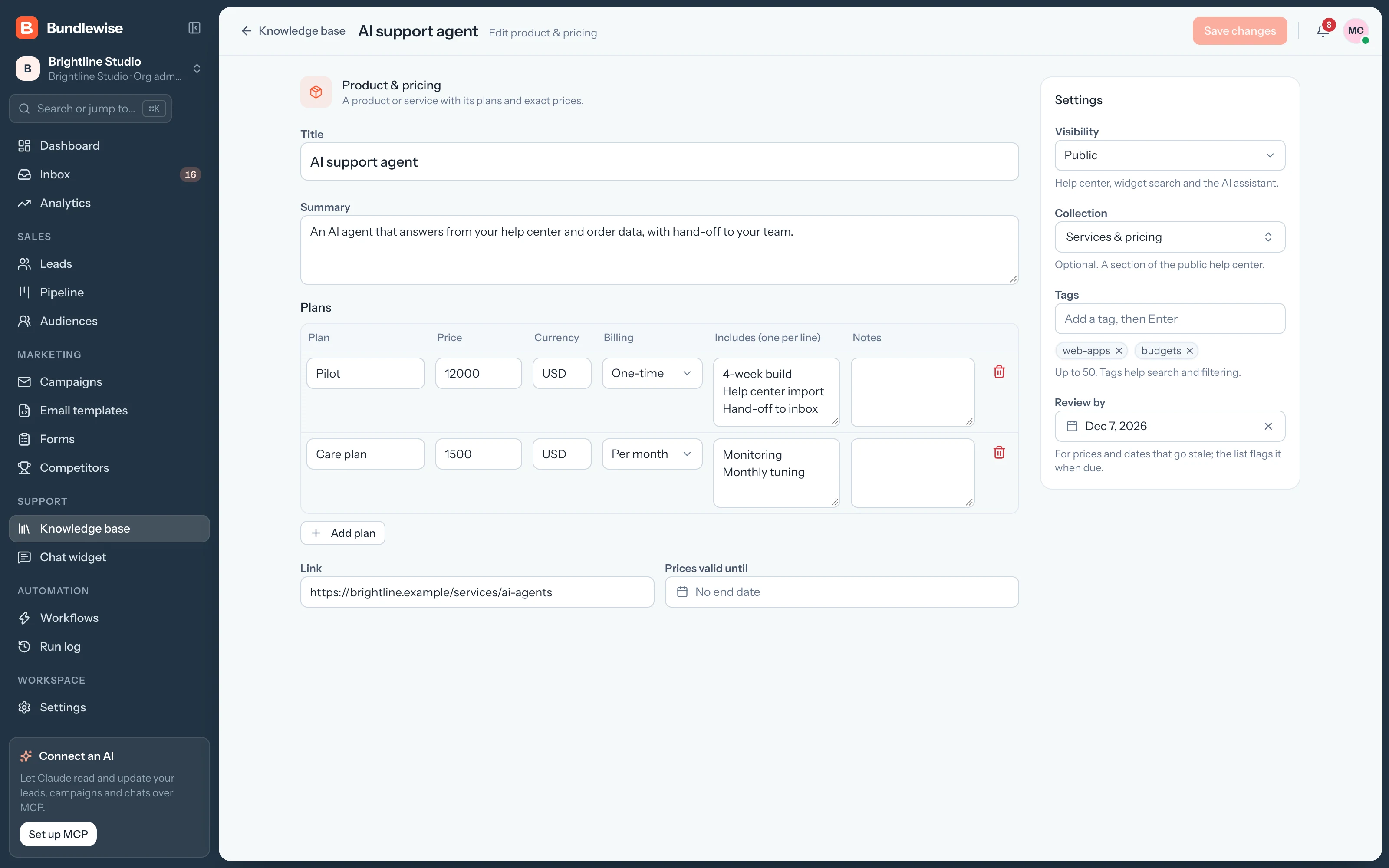Viewport: 1389px width, 868px height.
Task: Select Chat widget in sidebar
Action: click(x=109, y=557)
